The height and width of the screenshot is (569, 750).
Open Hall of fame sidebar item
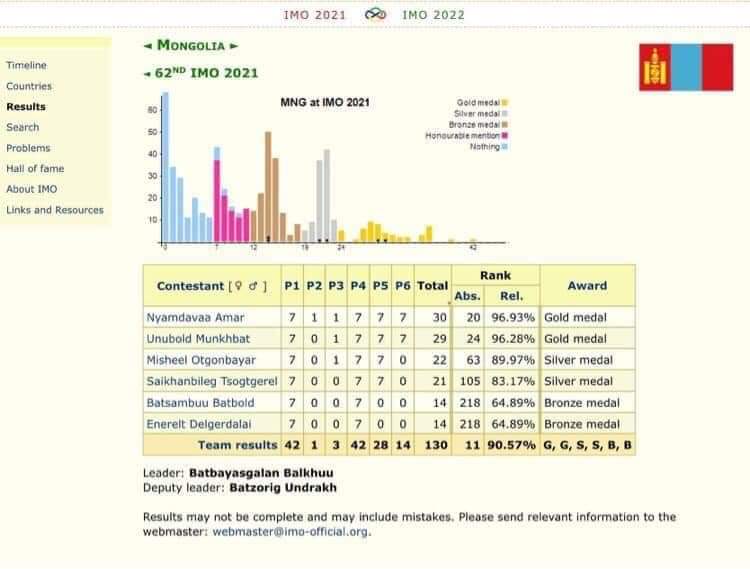(34, 169)
